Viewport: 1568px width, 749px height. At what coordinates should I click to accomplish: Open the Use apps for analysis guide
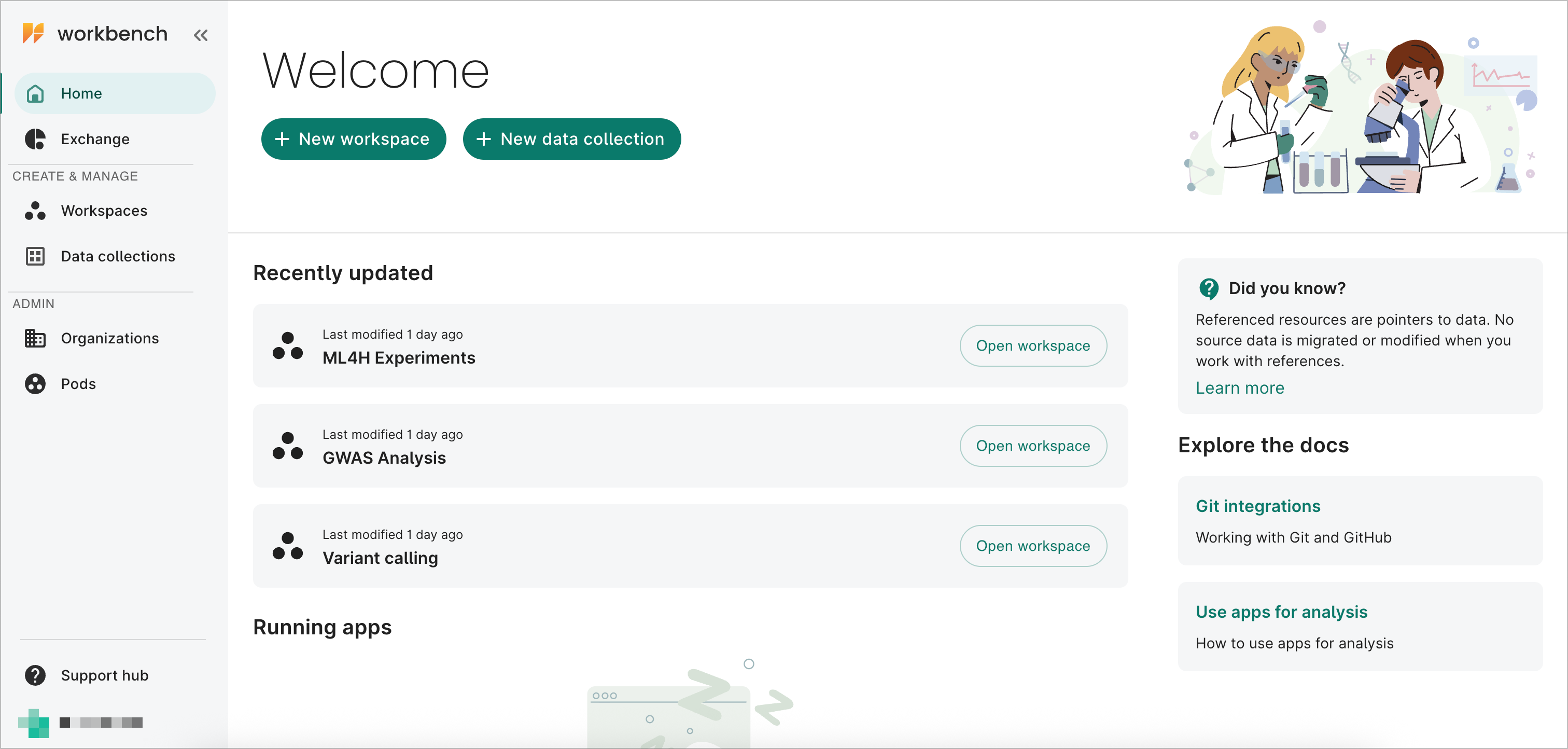1281,612
